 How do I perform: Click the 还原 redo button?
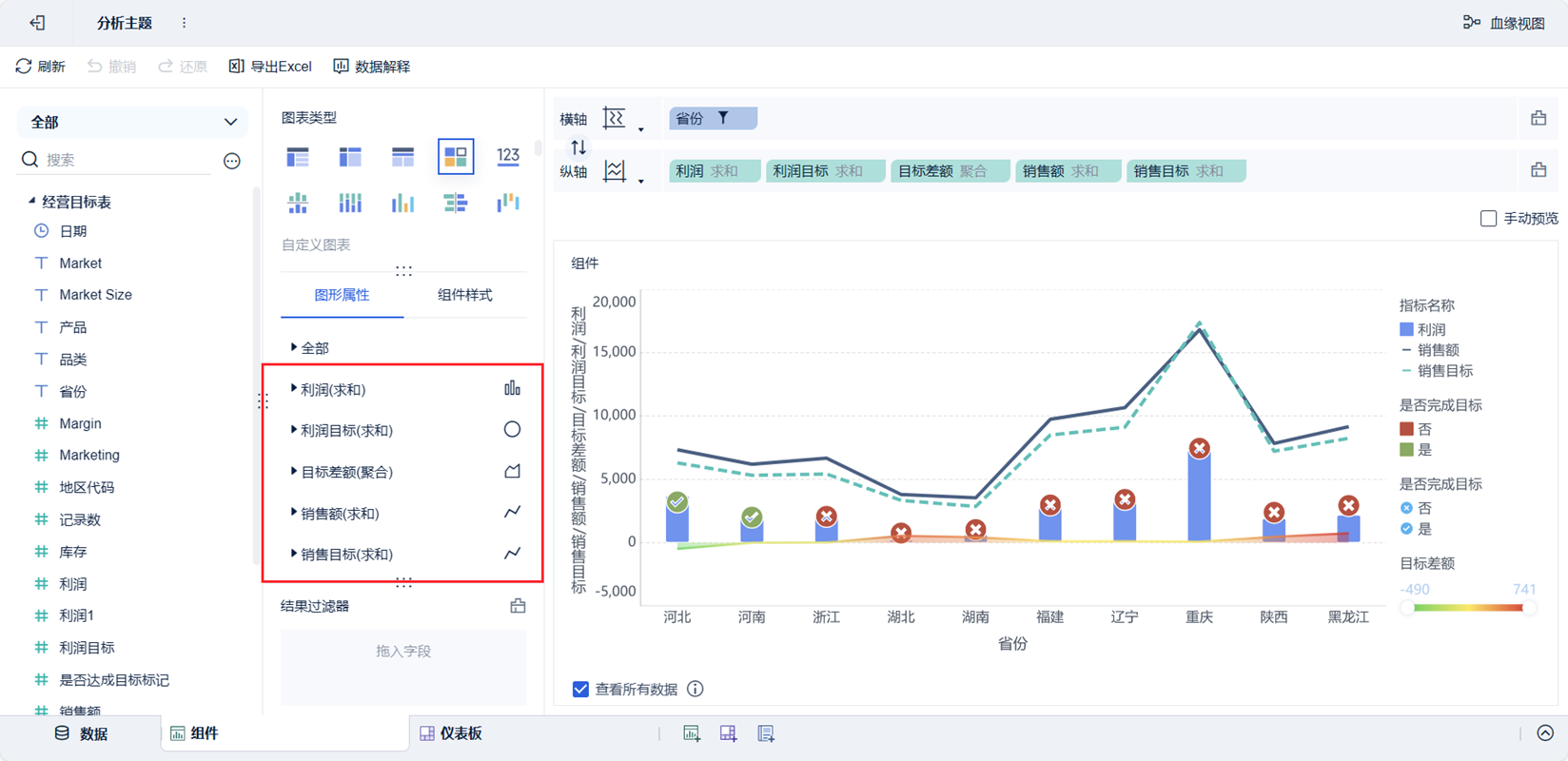[x=183, y=67]
